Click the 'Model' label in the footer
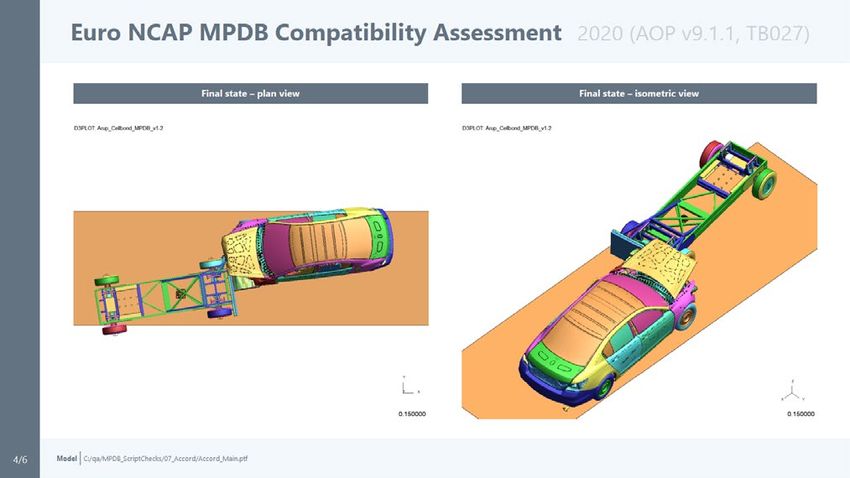The width and height of the screenshot is (850, 478). 67,458
